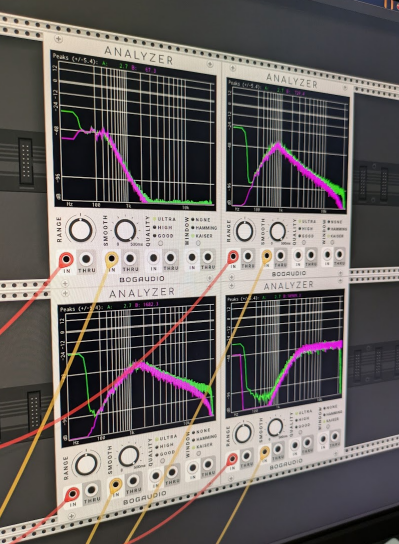Click the yellow-cabled IN jack on lower-left Analyzer
The image size is (399, 544).
(x=116, y=485)
